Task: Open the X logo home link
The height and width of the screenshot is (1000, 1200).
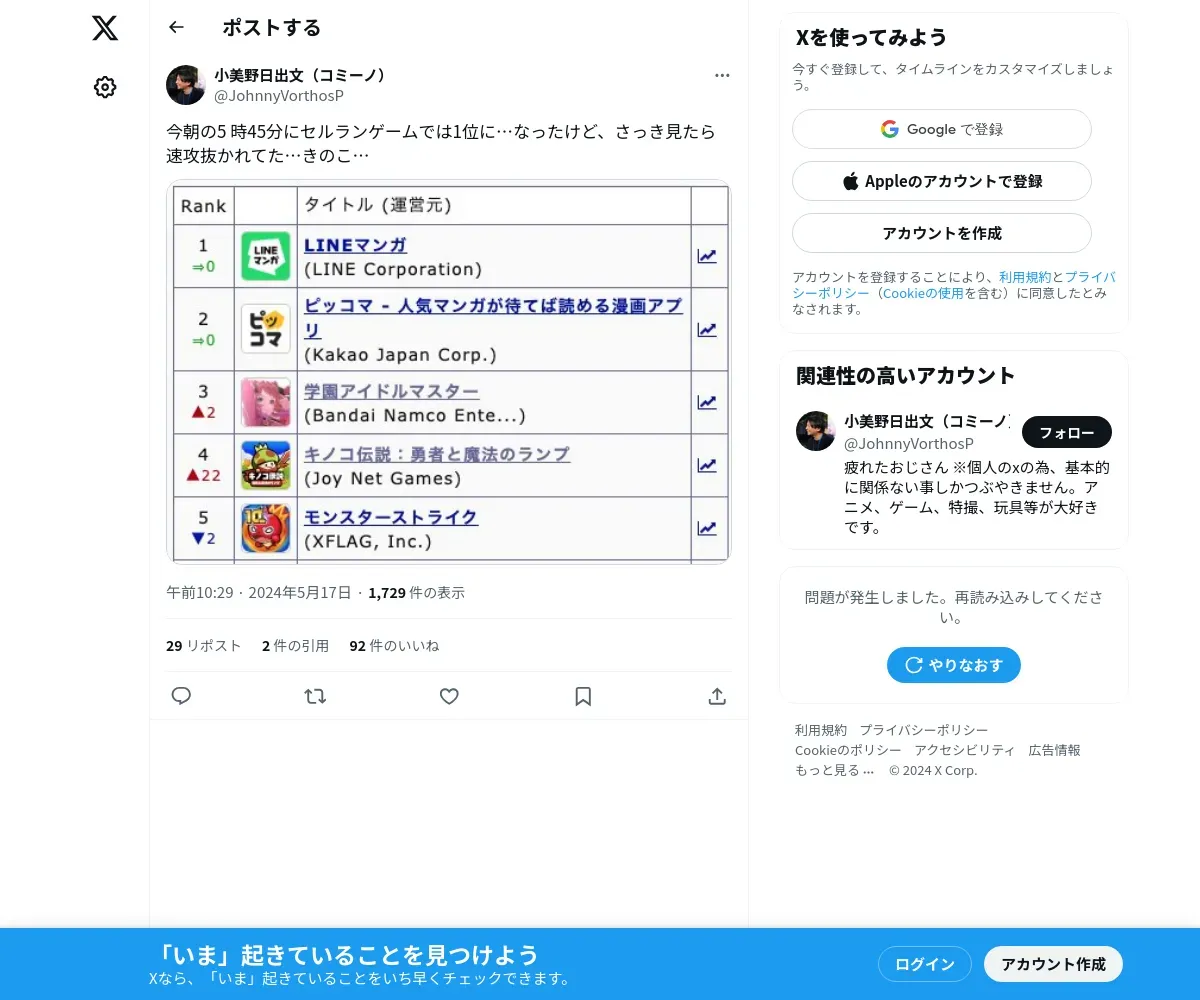Action: point(105,28)
